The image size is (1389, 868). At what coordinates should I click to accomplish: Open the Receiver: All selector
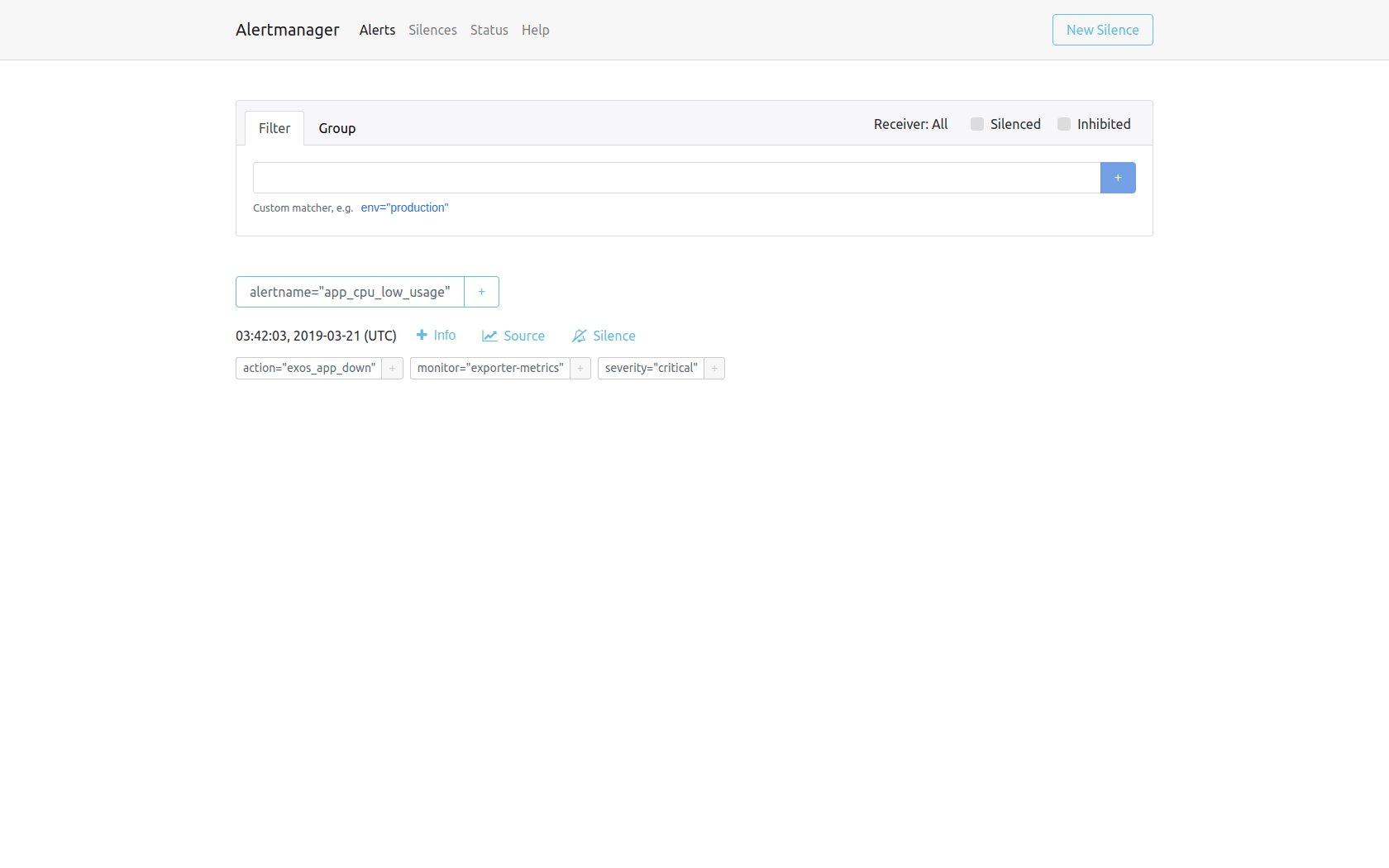[x=910, y=124]
